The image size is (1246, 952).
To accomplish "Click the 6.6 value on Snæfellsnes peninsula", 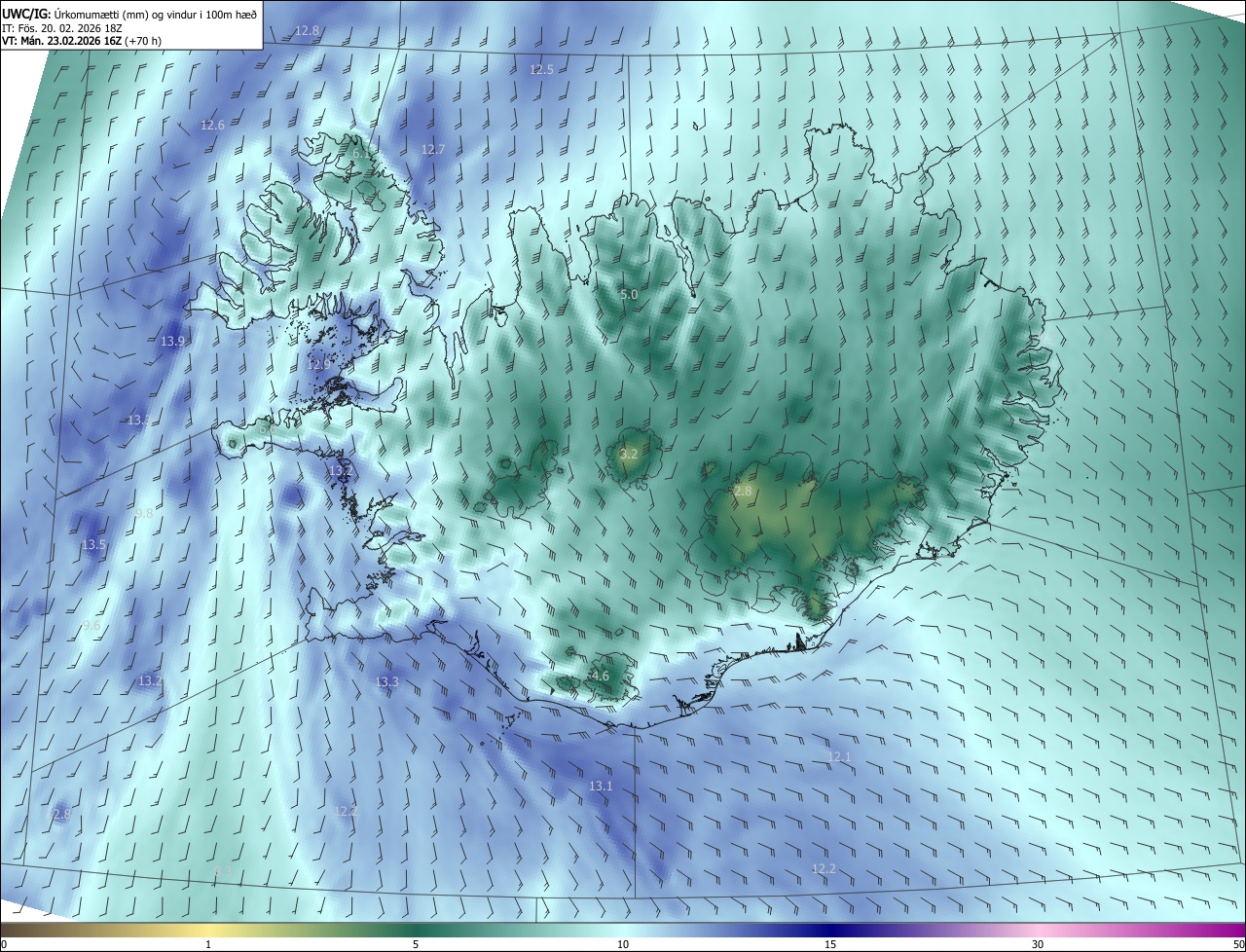I will (268, 428).
